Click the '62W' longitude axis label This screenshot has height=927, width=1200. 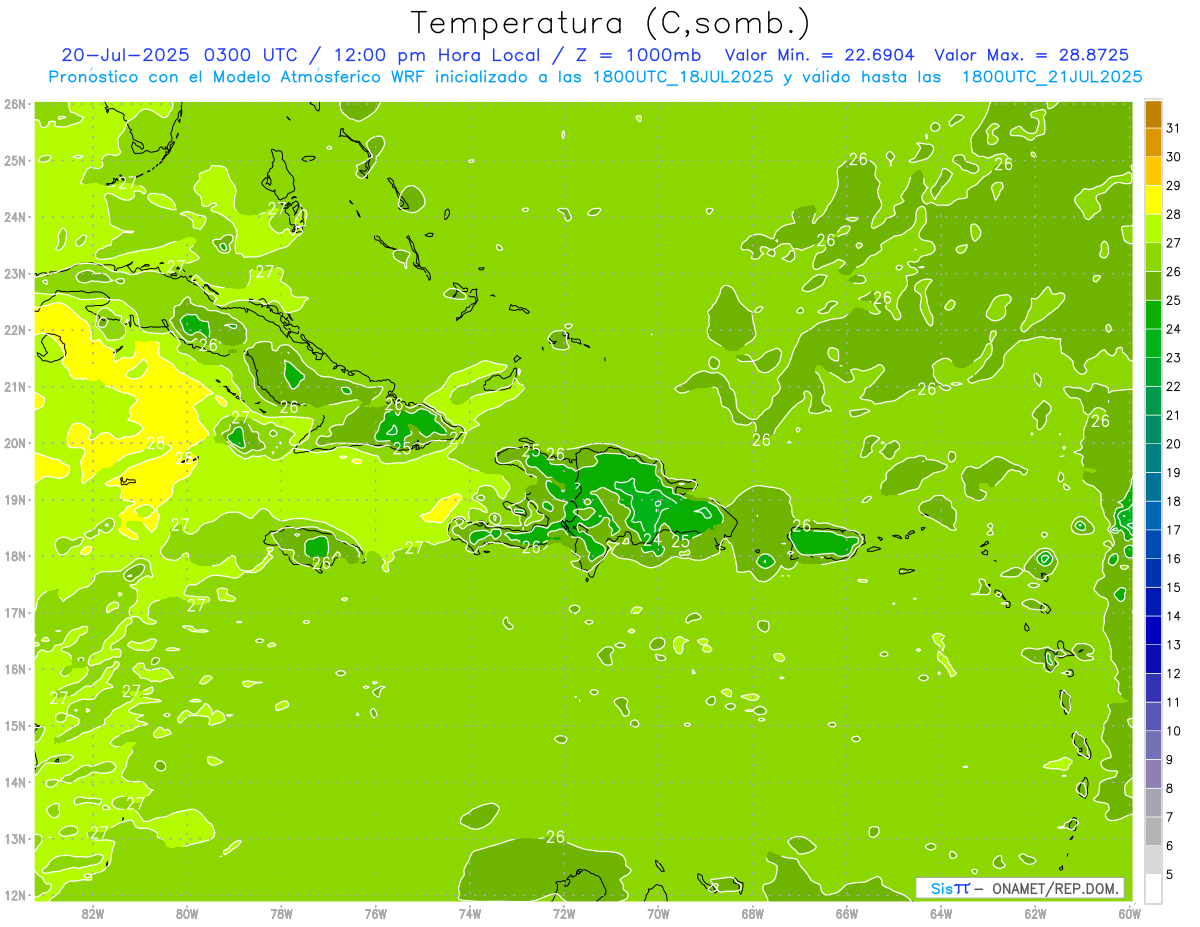(1035, 913)
